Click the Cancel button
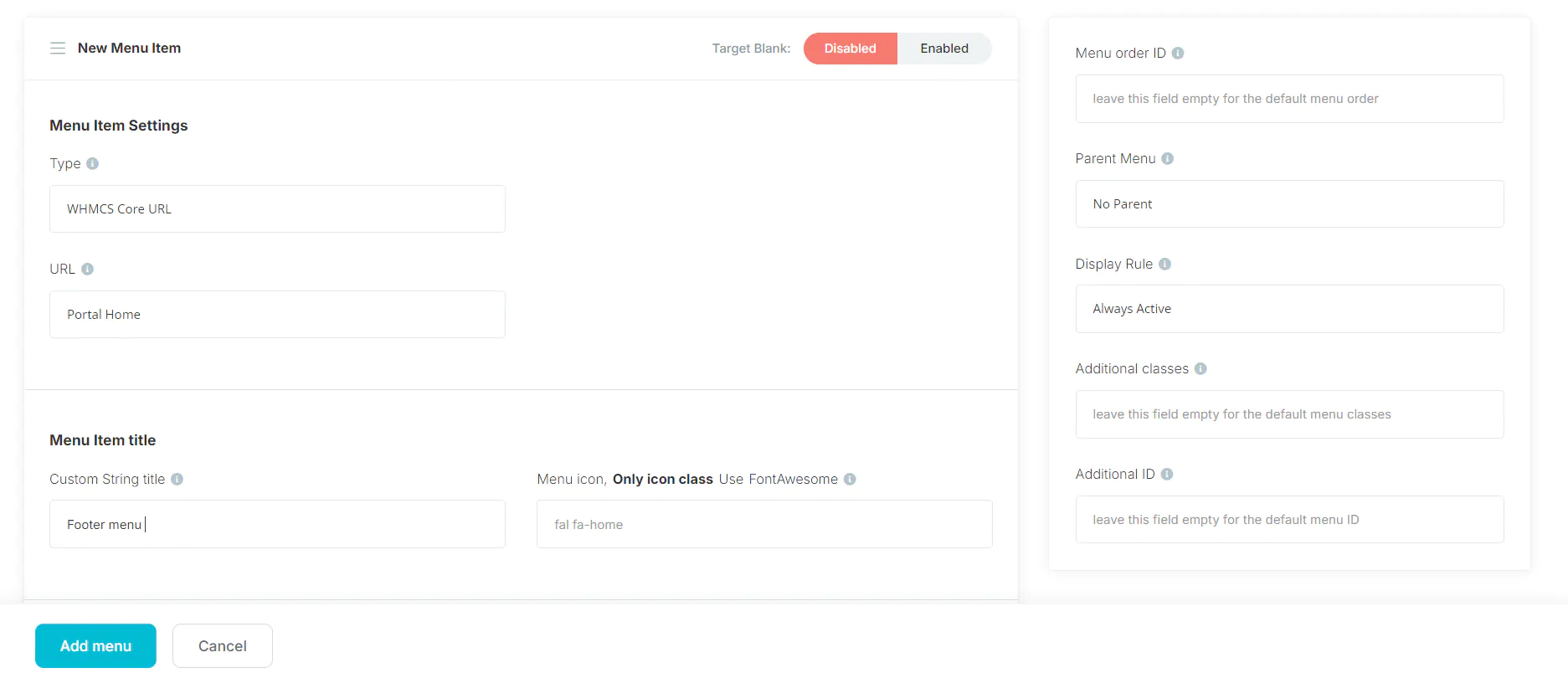This screenshot has height=673, width=1568. tap(223, 645)
